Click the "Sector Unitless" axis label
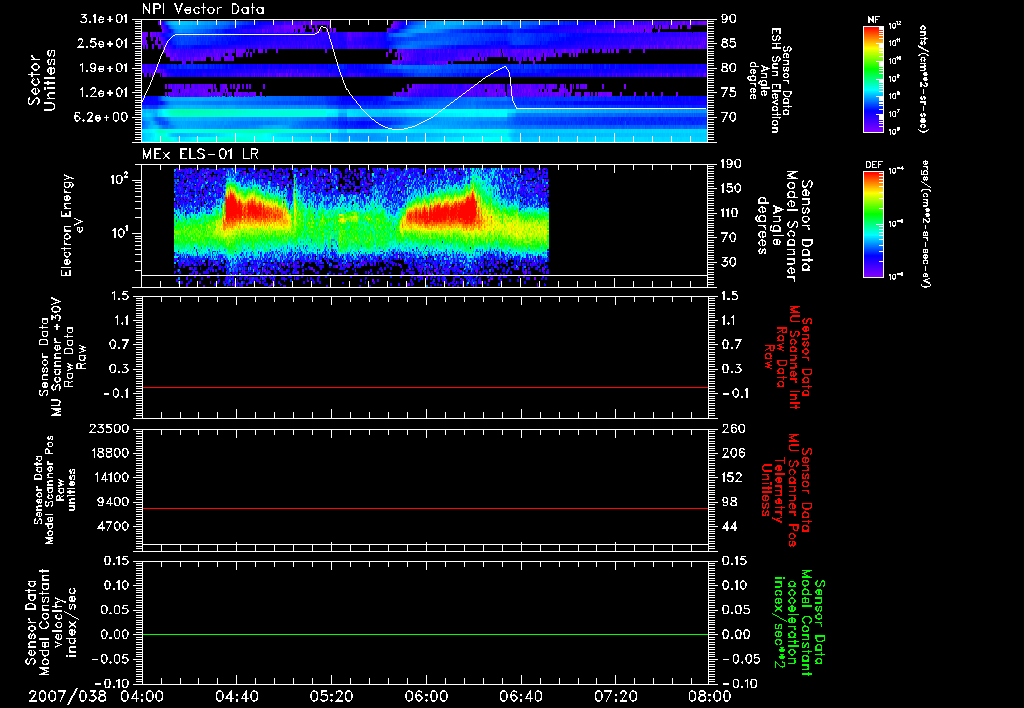Viewport: 1024px width, 708px height. 42,80
